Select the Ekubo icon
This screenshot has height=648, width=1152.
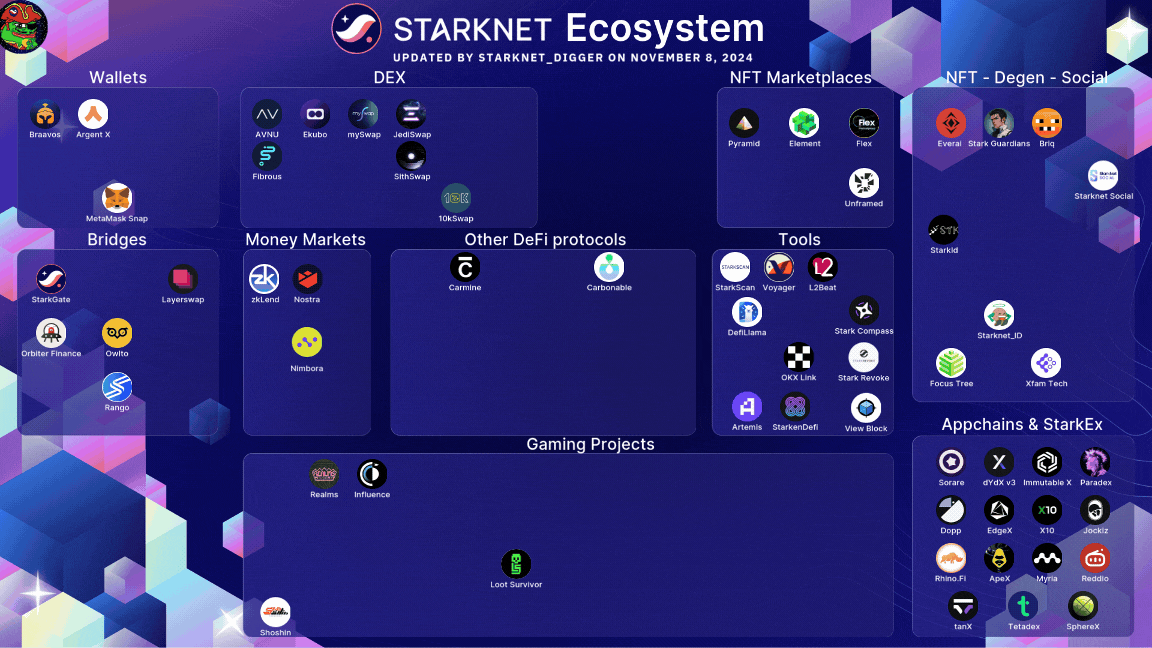[x=315, y=114]
